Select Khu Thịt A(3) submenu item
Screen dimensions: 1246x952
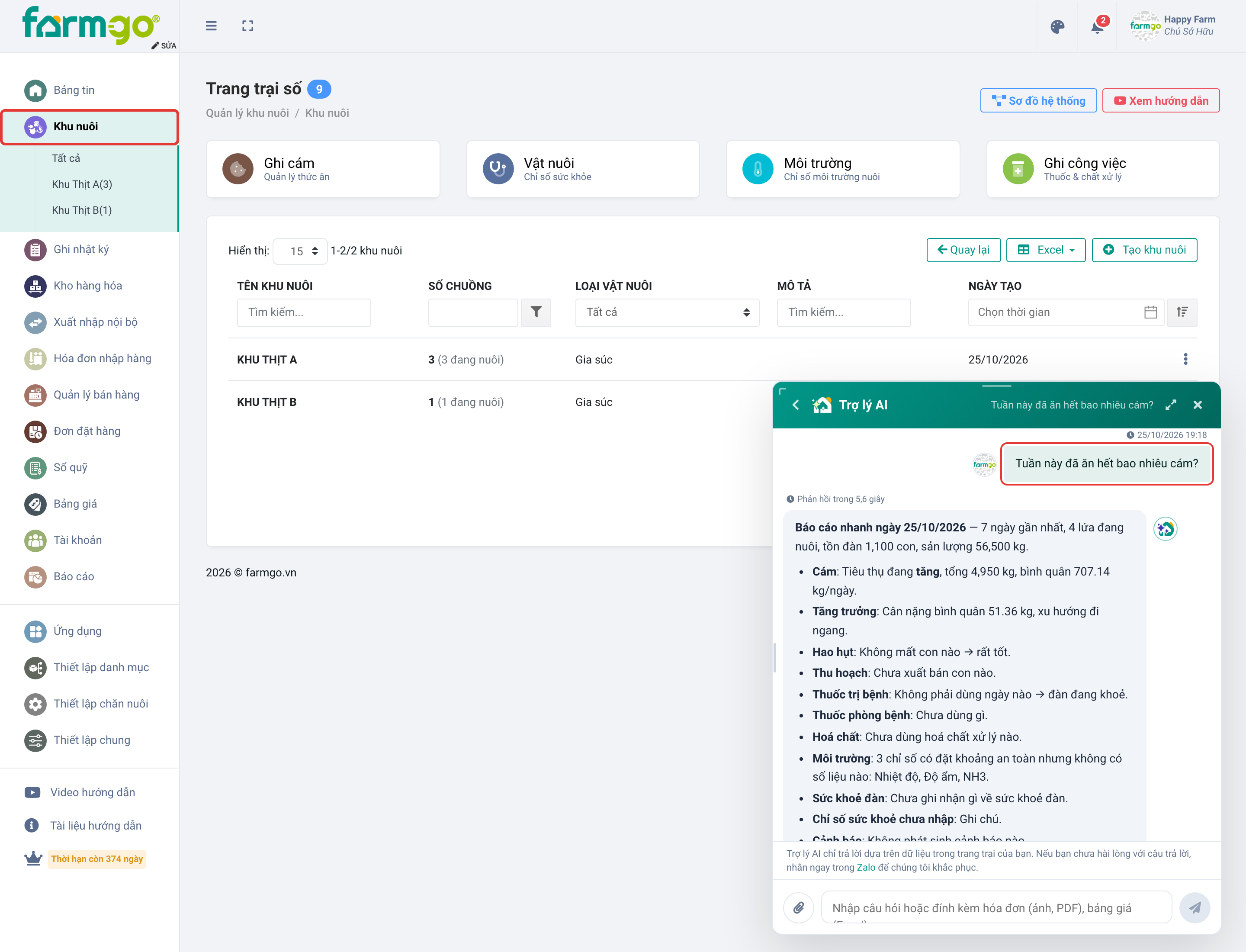[x=82, y=184]
